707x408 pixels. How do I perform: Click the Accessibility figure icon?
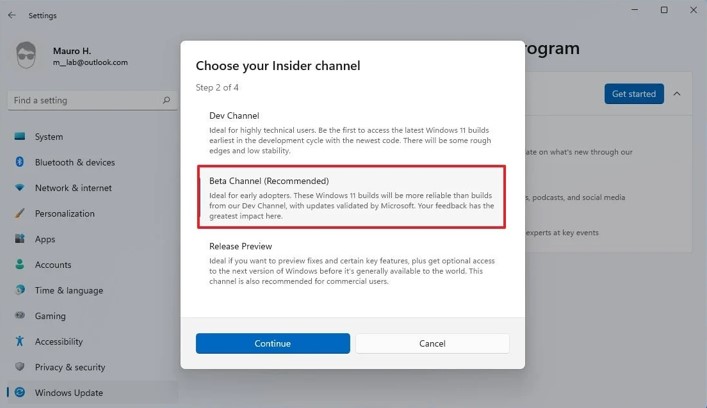[19, 341]
